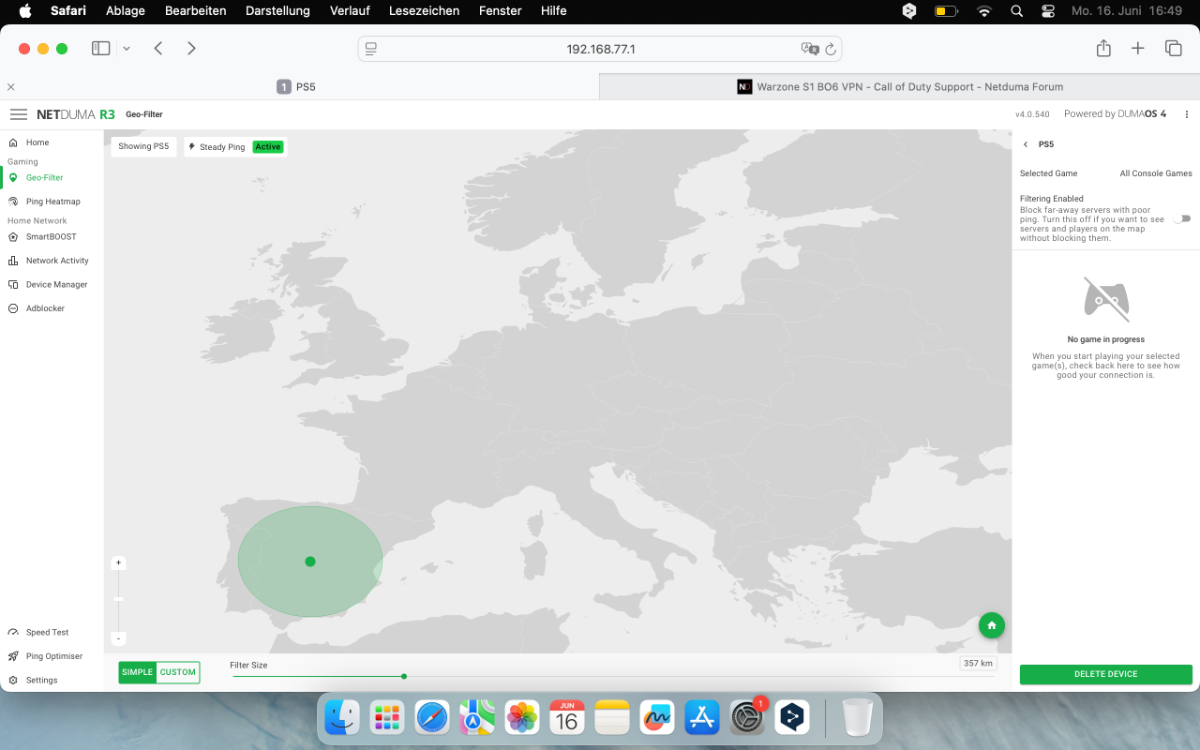This screenshot has width=1200, height=750.
Task: Zoom in the map with plus button
Action: point(119,563)
